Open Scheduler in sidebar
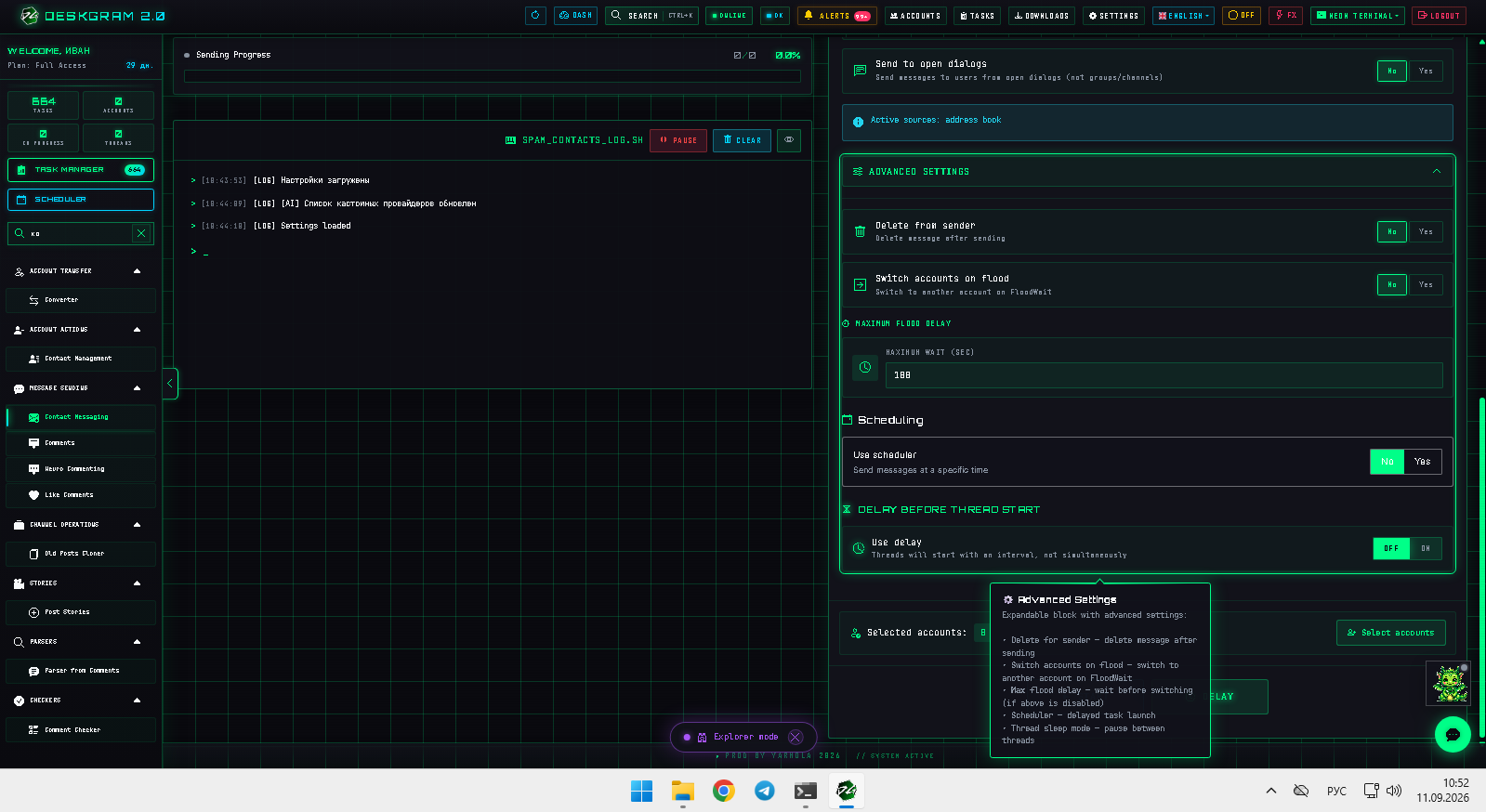Image resolution: width=1486 pixels, height=812 pixels. pos(81,200)
